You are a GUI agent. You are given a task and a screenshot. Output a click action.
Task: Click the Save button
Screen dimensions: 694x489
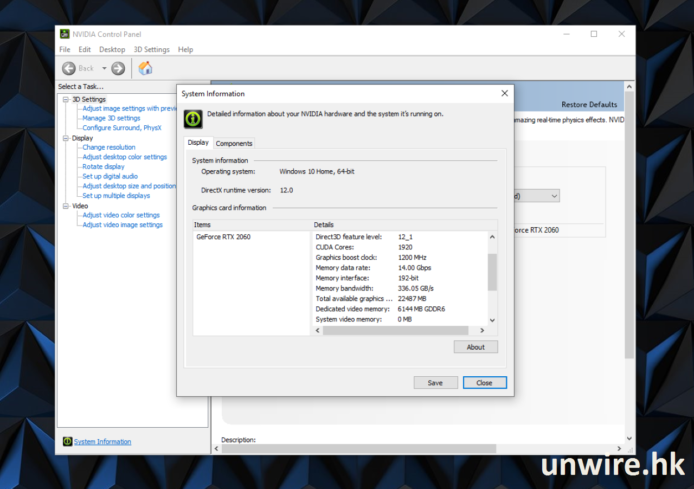(x=435, y=382)
